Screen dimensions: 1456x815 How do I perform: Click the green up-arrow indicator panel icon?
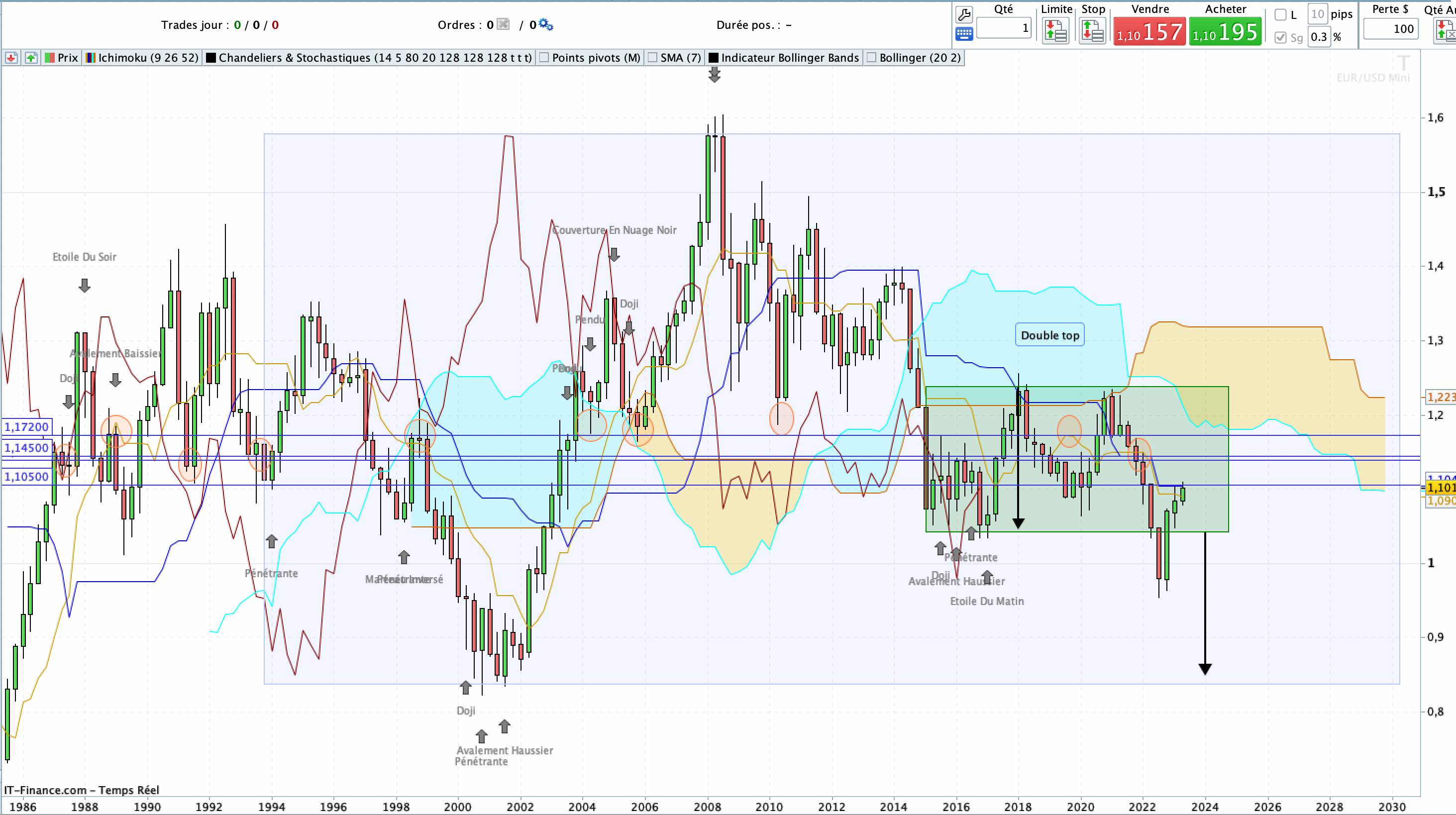tap(31, 58)
